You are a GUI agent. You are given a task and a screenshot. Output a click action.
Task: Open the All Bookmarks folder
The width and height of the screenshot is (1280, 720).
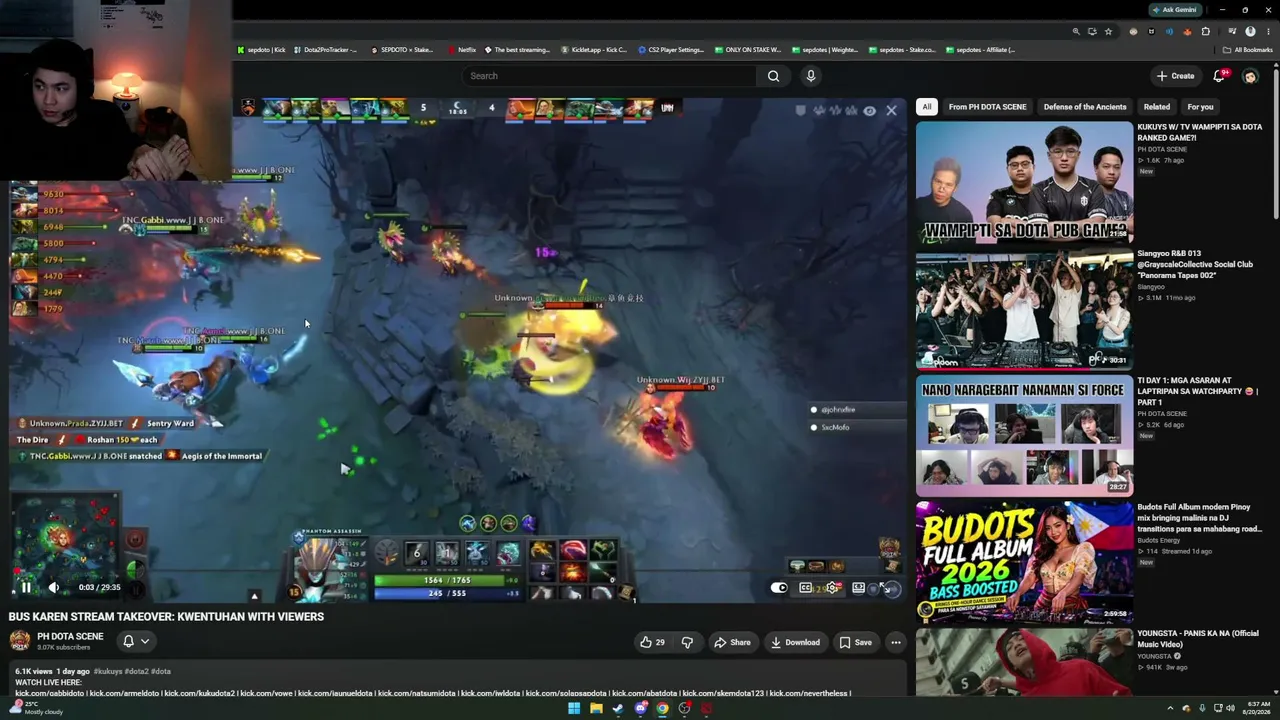coord(1248,50)
